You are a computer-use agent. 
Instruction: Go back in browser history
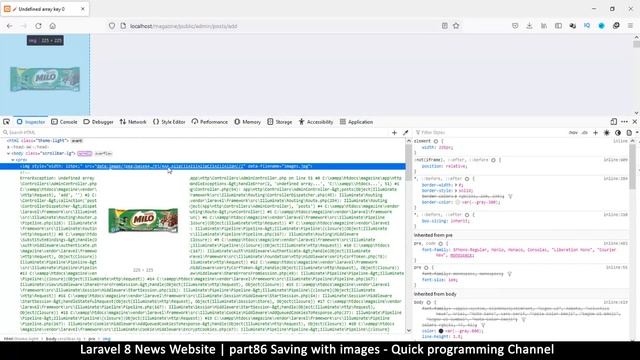tap(9, 26)
